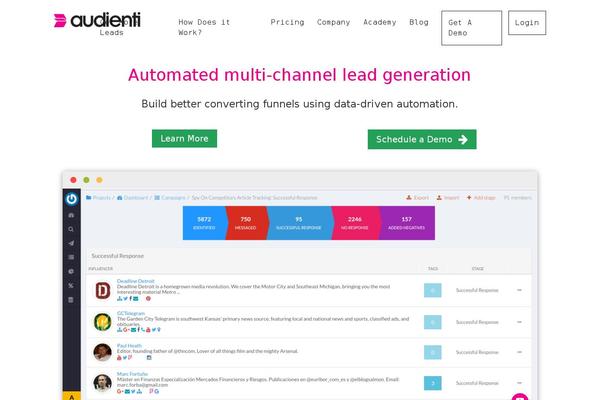The width and height of the screenshot is (600, 400).
Task: Click the Tags column header
Action: 433,269
